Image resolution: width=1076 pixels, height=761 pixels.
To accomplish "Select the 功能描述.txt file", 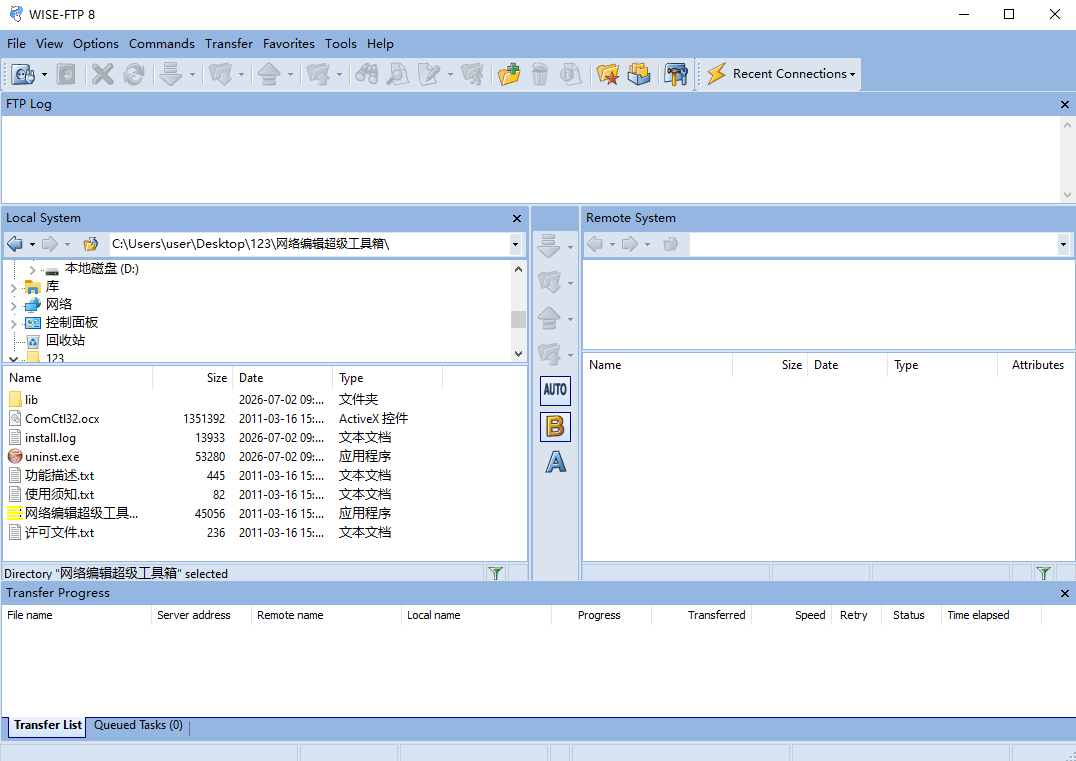I will [x=60, y=476].
